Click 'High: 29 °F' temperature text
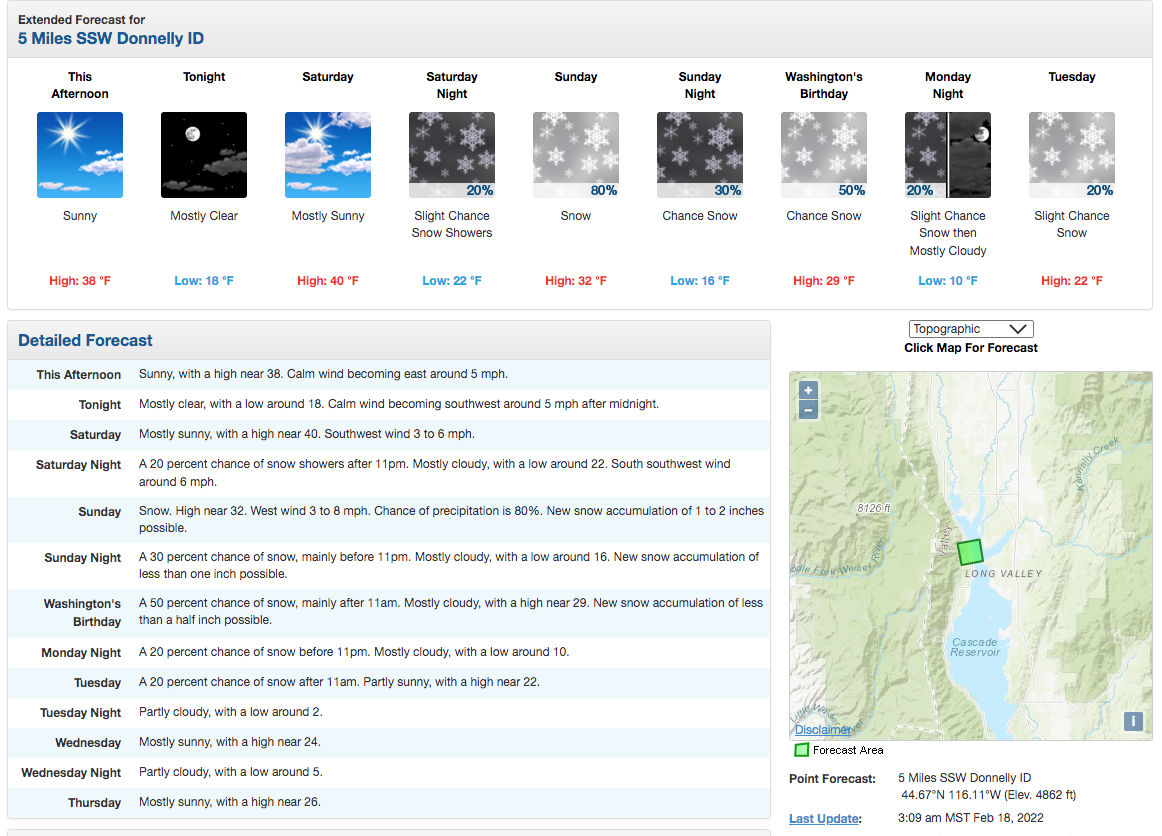The height and width of the screenshot is (836, 1162). tap(824, 281)
